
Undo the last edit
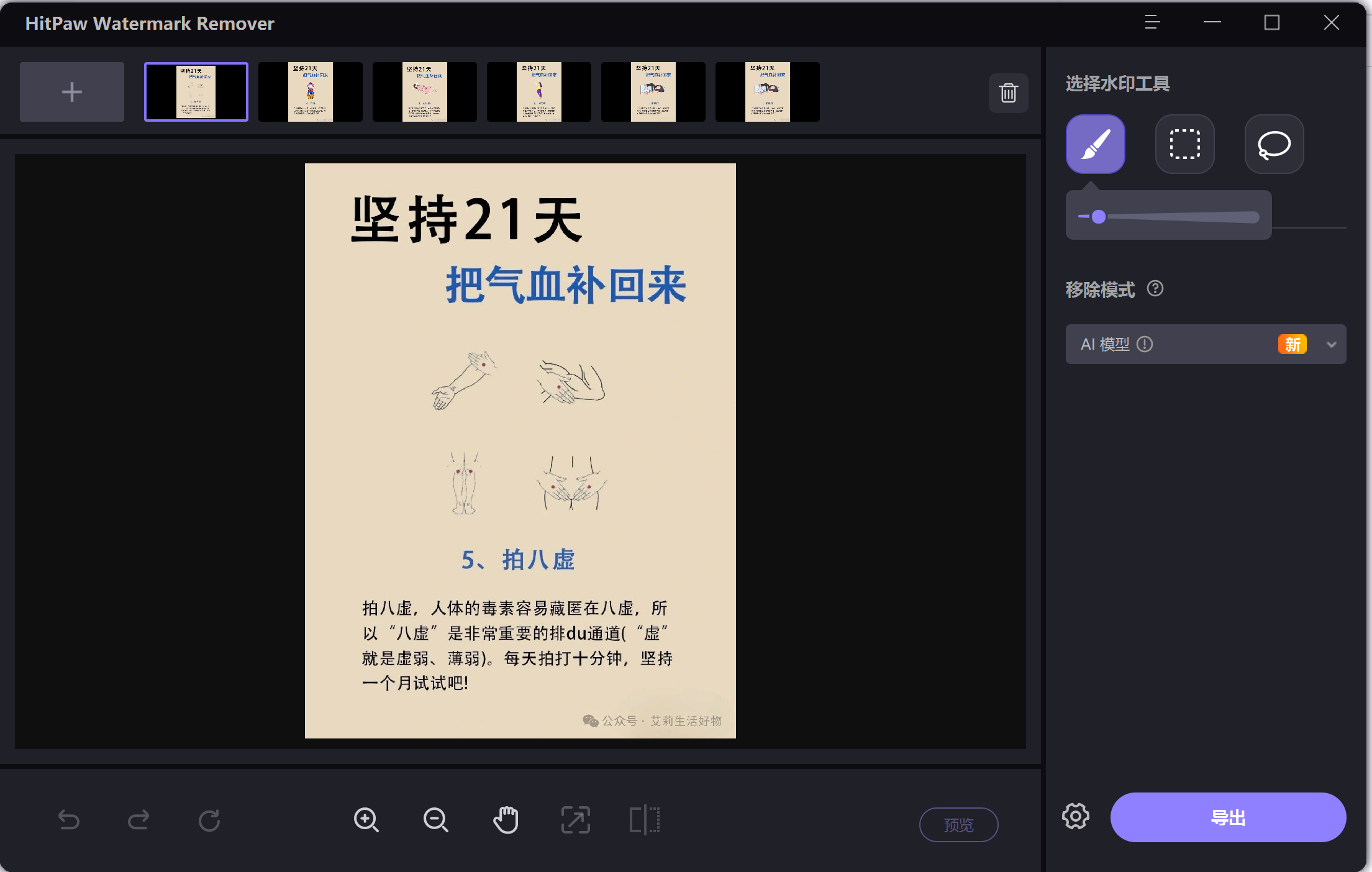point(70,819)
